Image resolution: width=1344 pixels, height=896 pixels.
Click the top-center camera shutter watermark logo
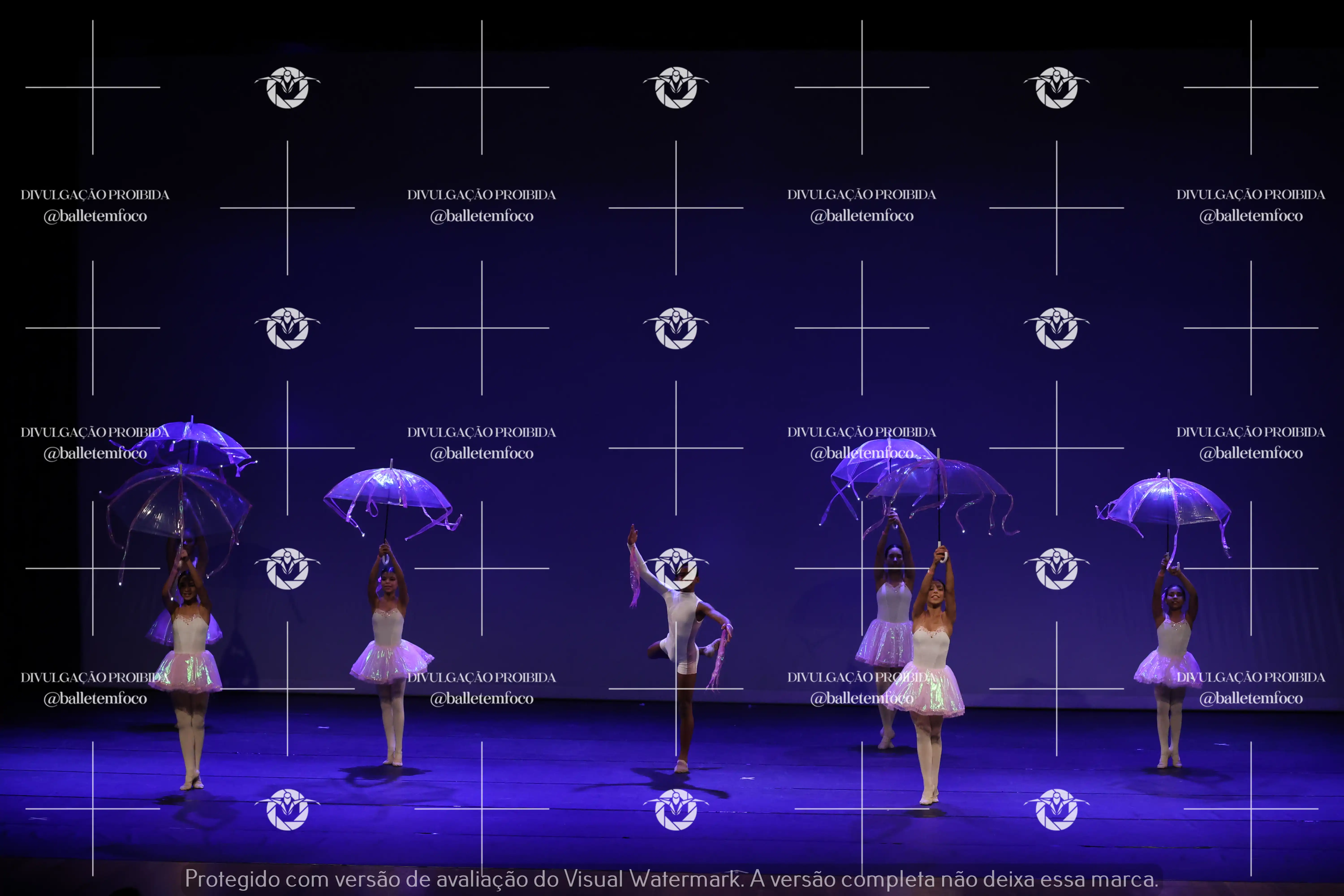click(x=676, y=87)
